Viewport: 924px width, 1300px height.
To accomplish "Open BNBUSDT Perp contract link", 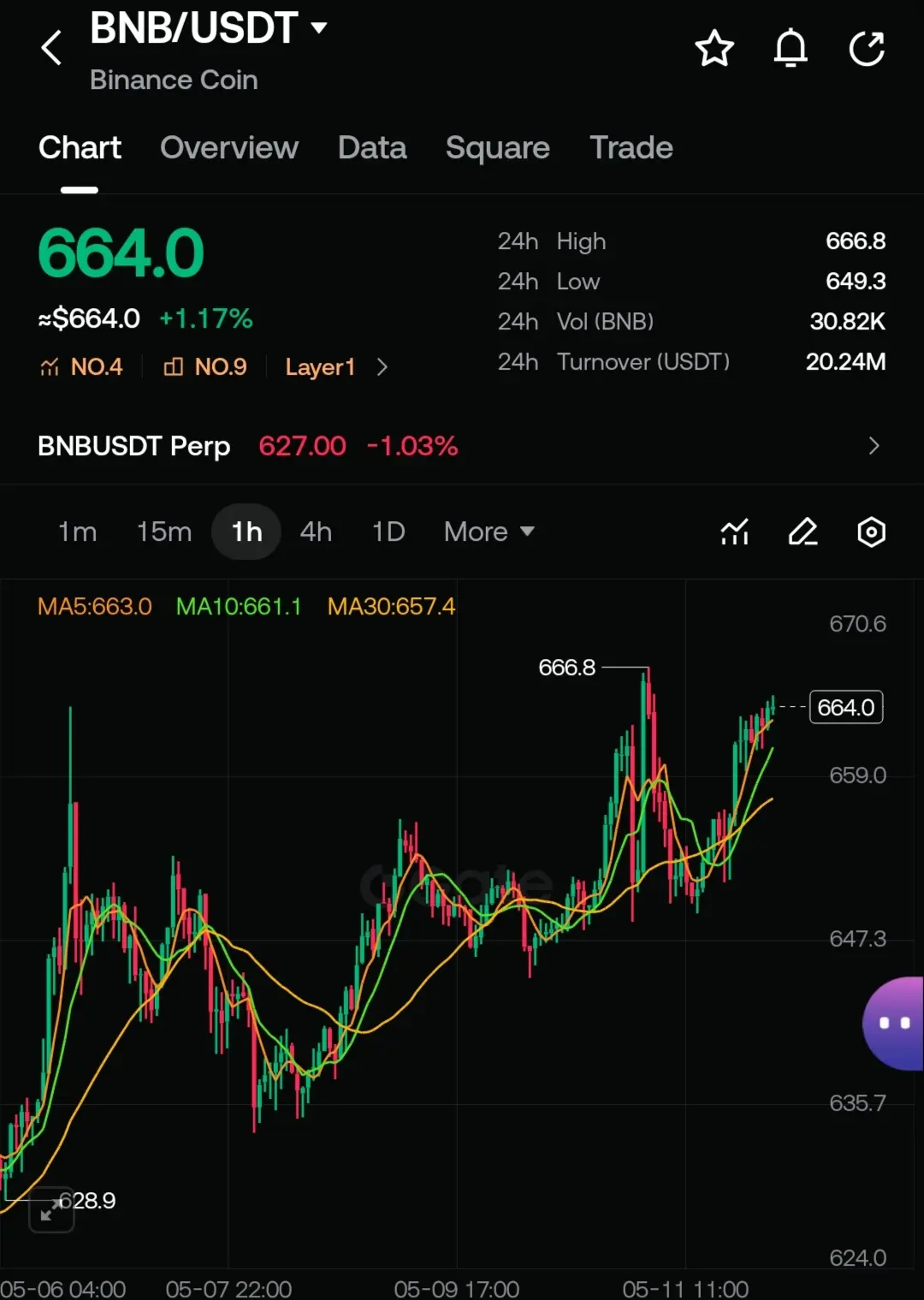I will [134, 446].
